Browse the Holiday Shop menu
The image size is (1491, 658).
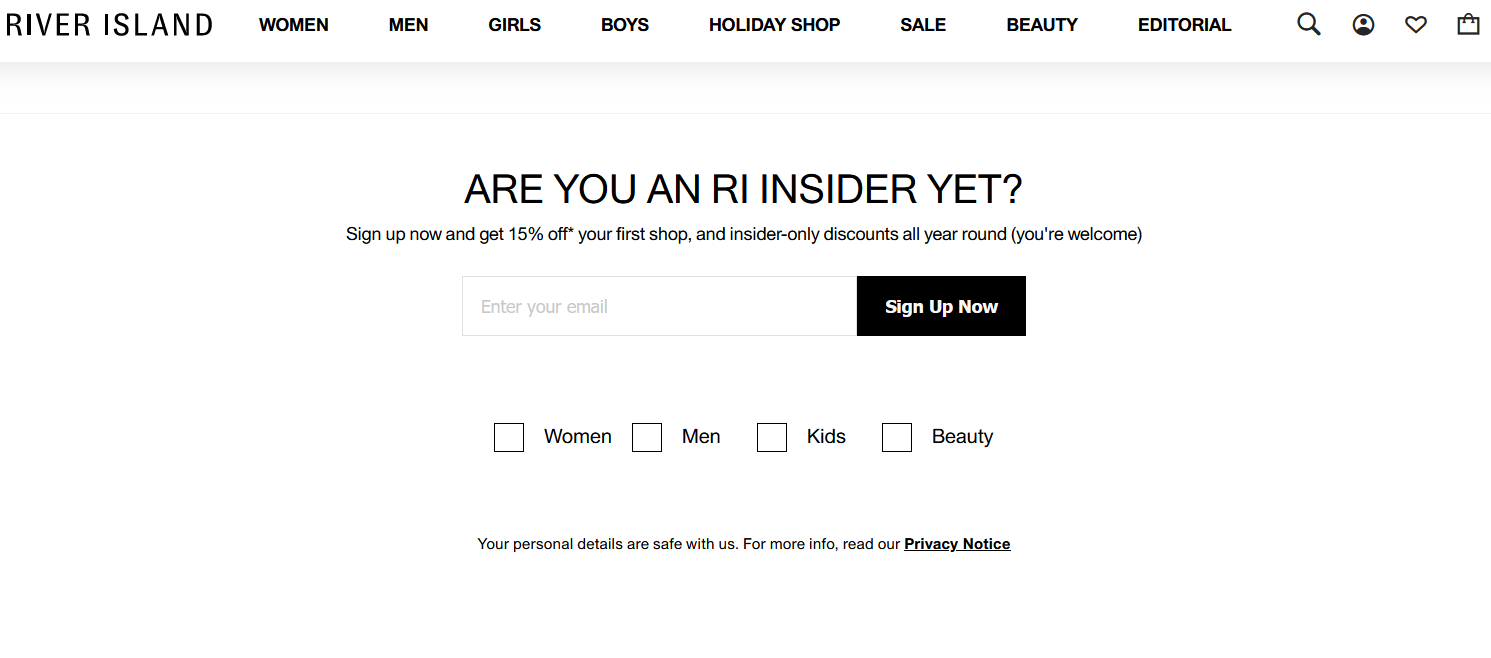point(774,25)
